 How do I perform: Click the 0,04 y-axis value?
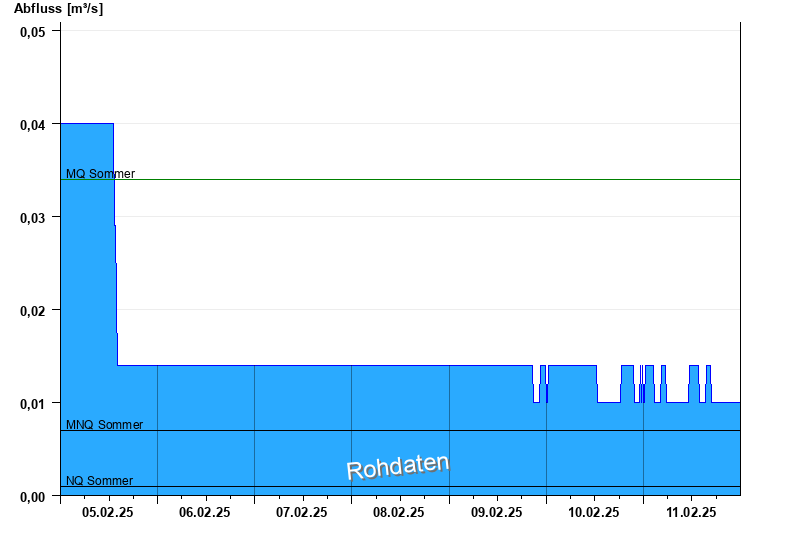33,124
